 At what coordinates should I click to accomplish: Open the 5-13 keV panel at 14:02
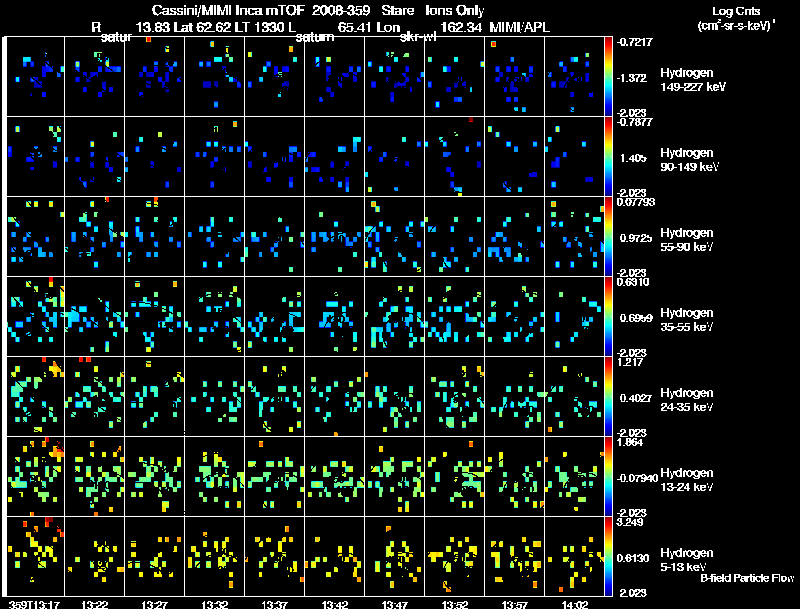(x=574, y=556)
